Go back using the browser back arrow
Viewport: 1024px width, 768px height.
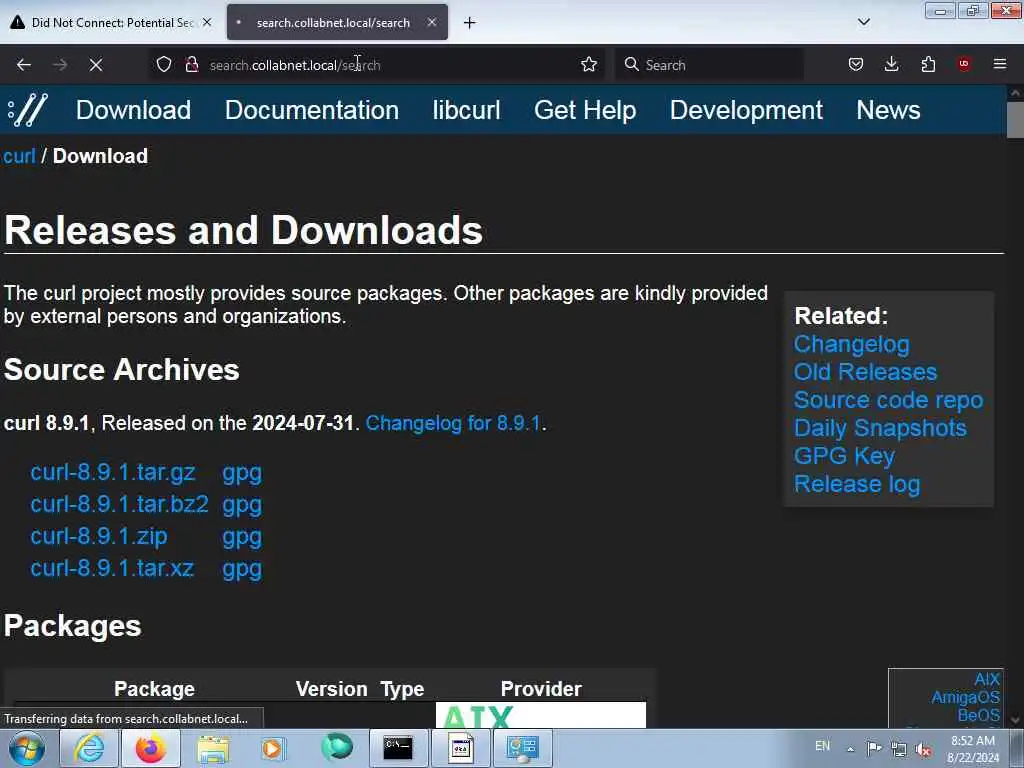click(x=24, y=65)
